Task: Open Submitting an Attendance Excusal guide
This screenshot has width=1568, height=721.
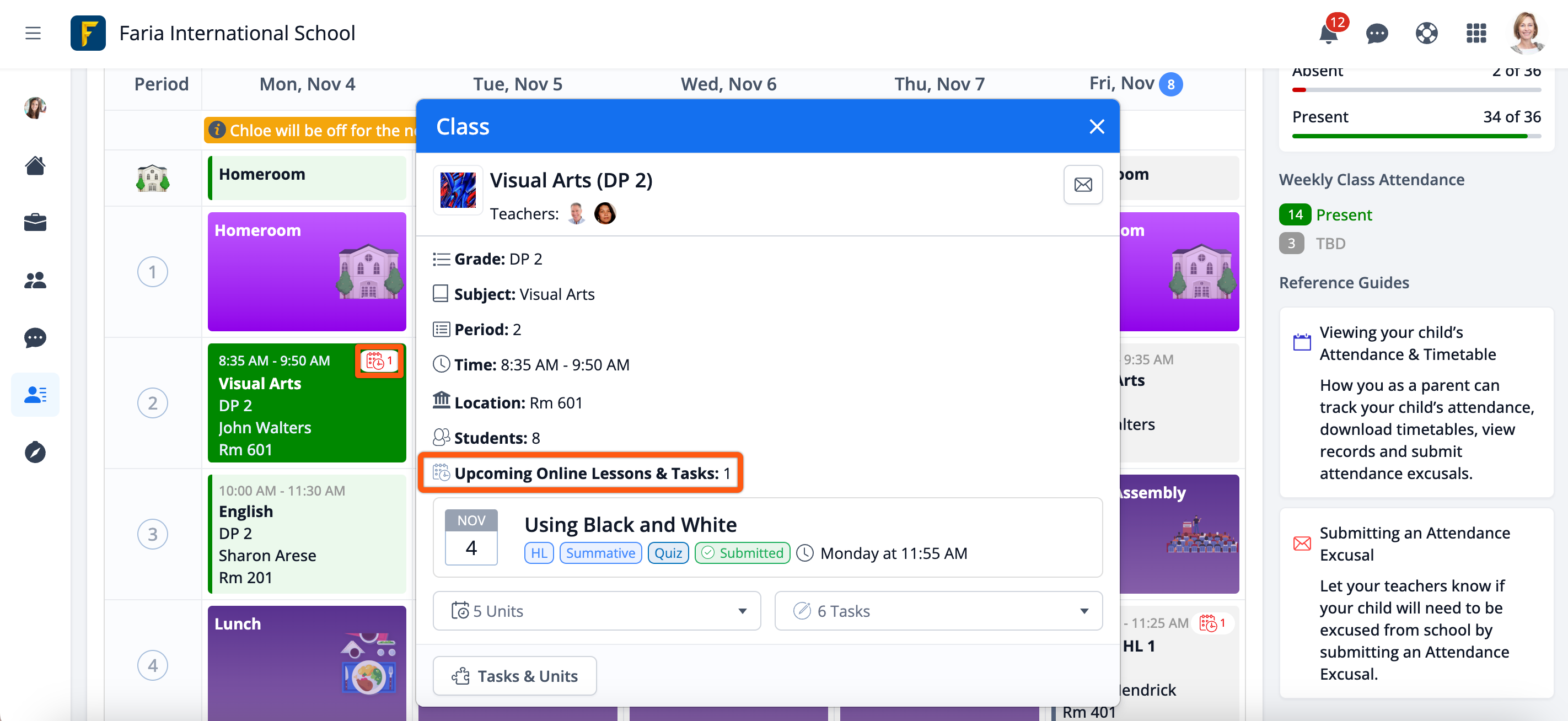Action: click(1414, 544)
